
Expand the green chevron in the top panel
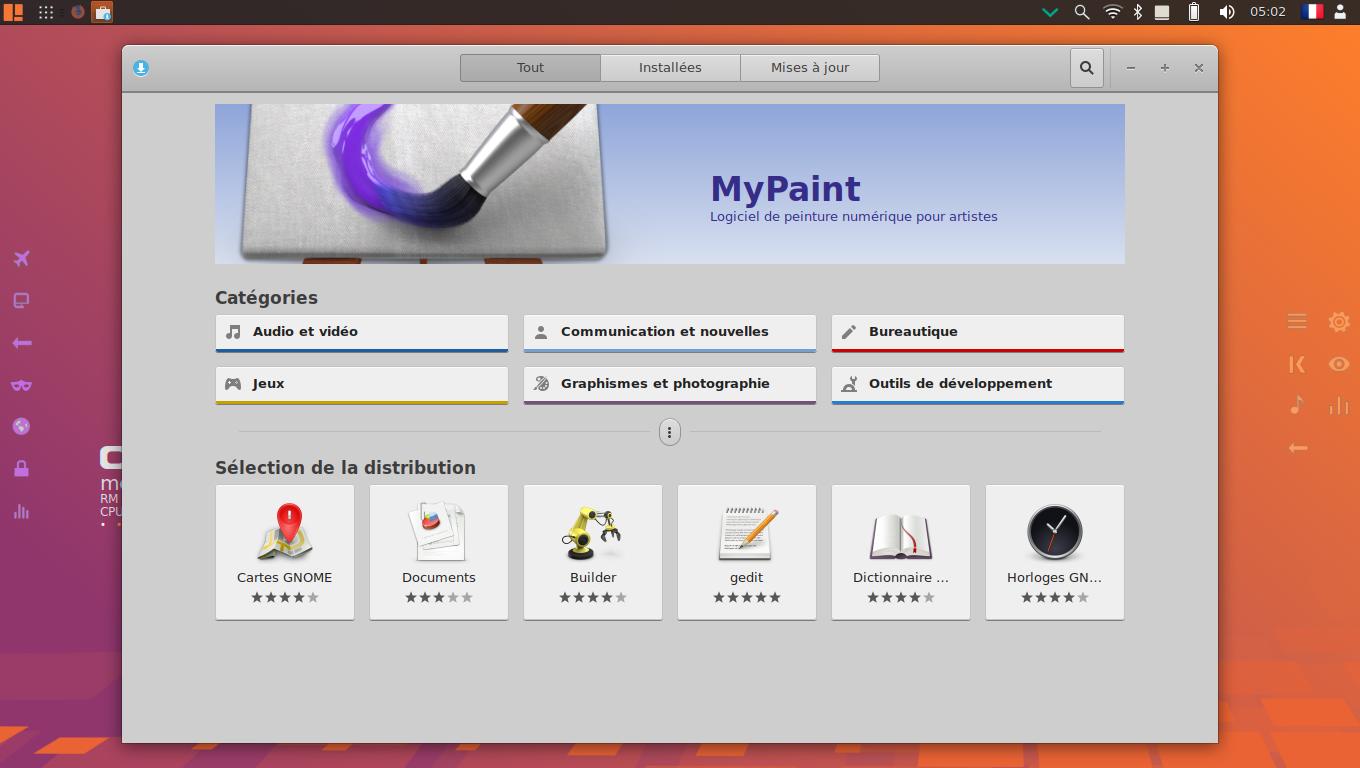tap(1050, 13)
